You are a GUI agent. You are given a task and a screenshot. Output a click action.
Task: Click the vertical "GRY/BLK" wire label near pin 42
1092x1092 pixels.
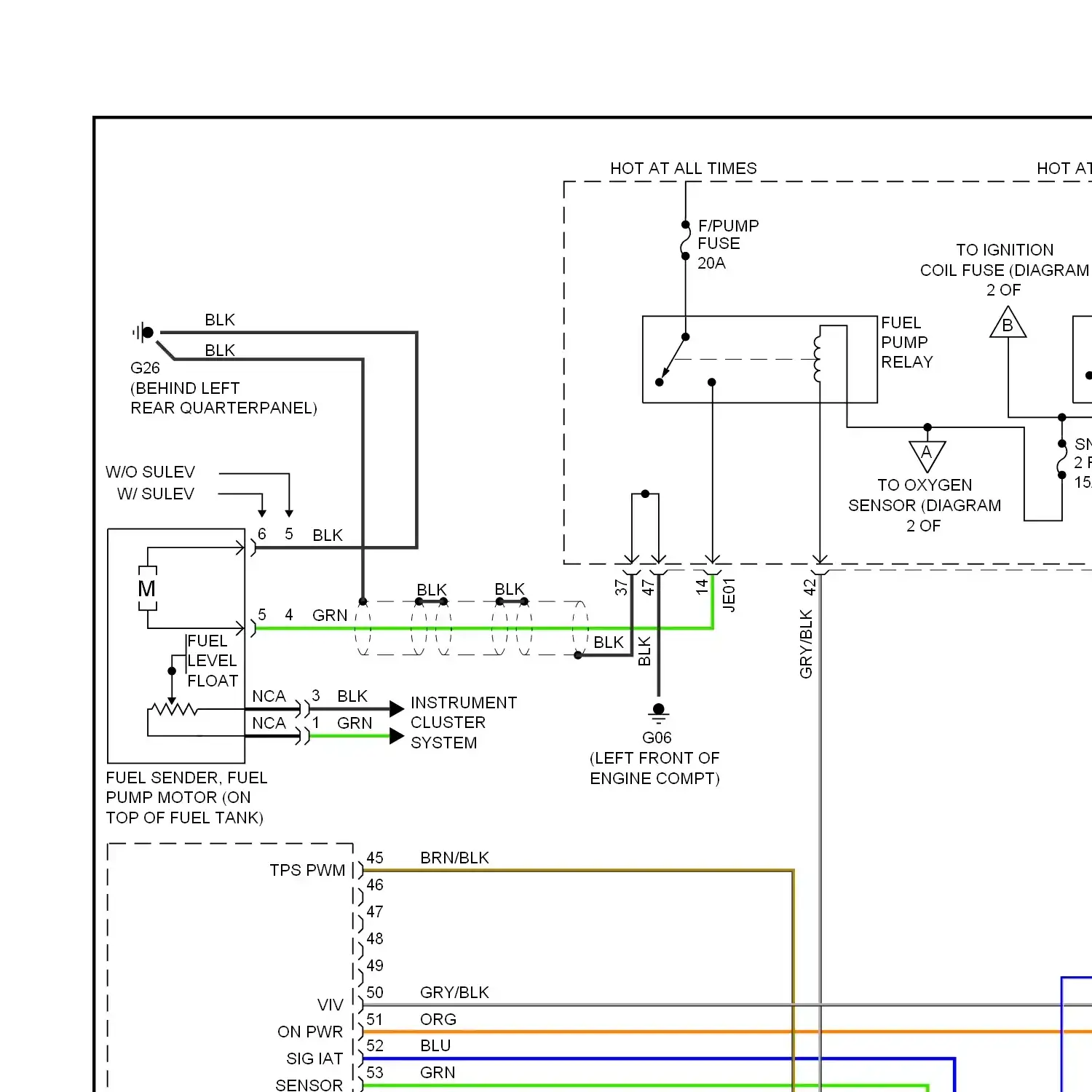tap(806, 644)
